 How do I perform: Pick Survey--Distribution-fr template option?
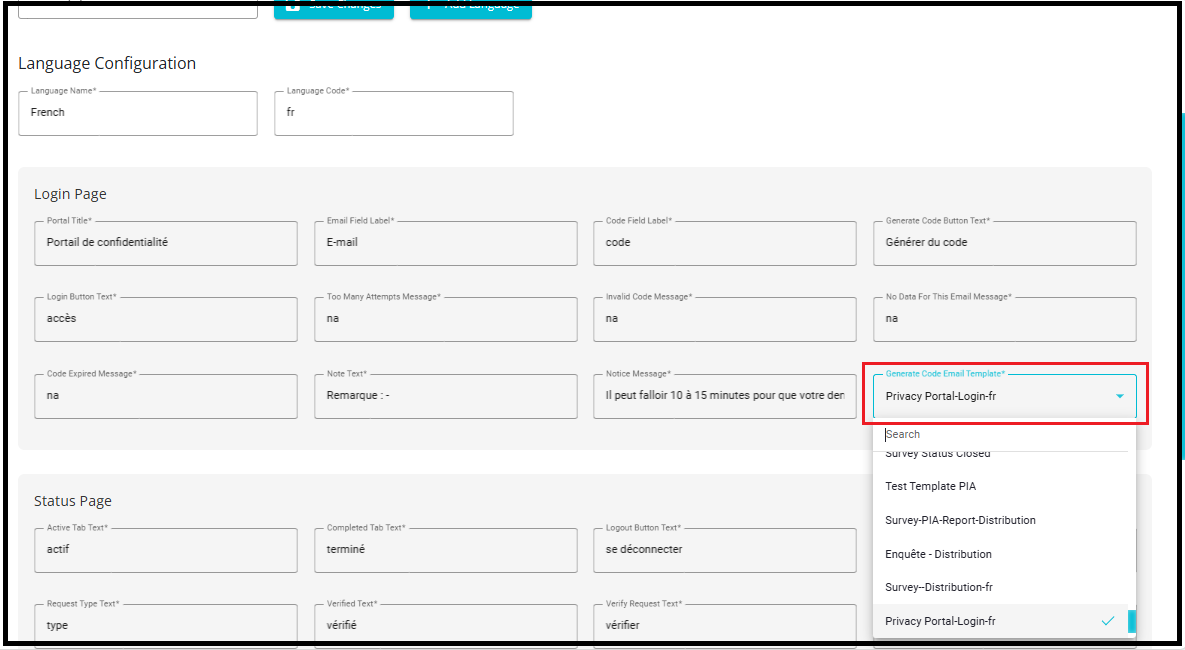point(938,587)
